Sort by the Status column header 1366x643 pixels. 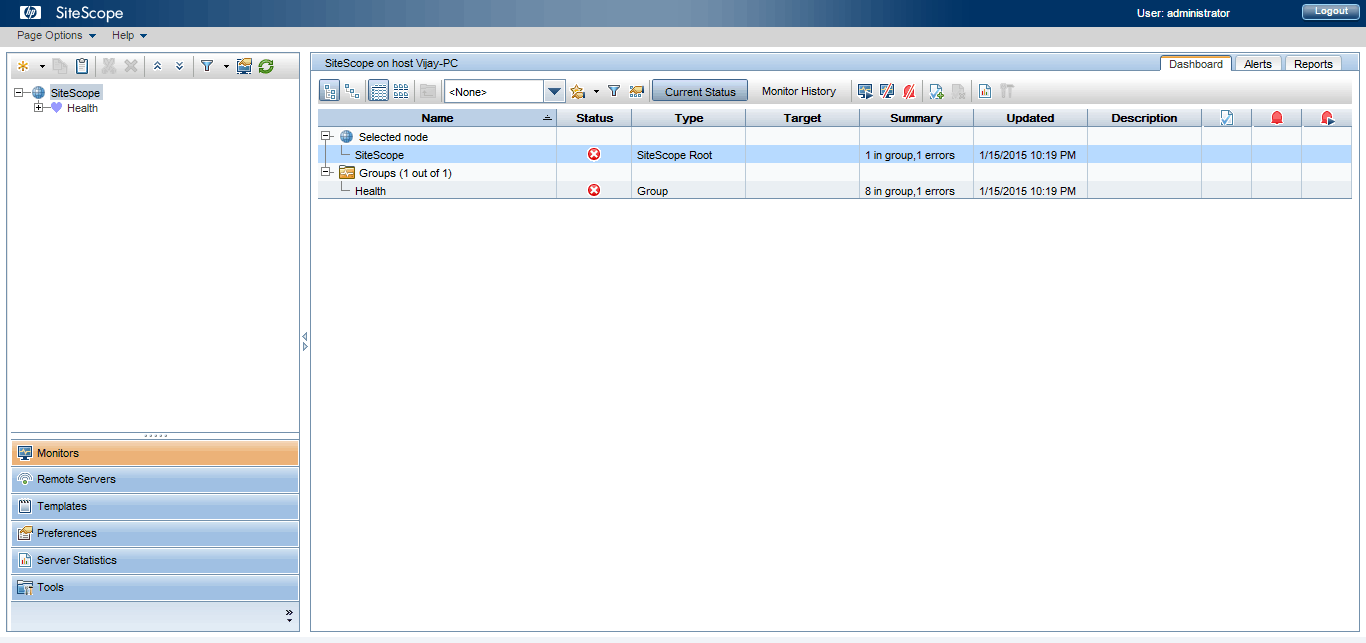tap(595, 118)
